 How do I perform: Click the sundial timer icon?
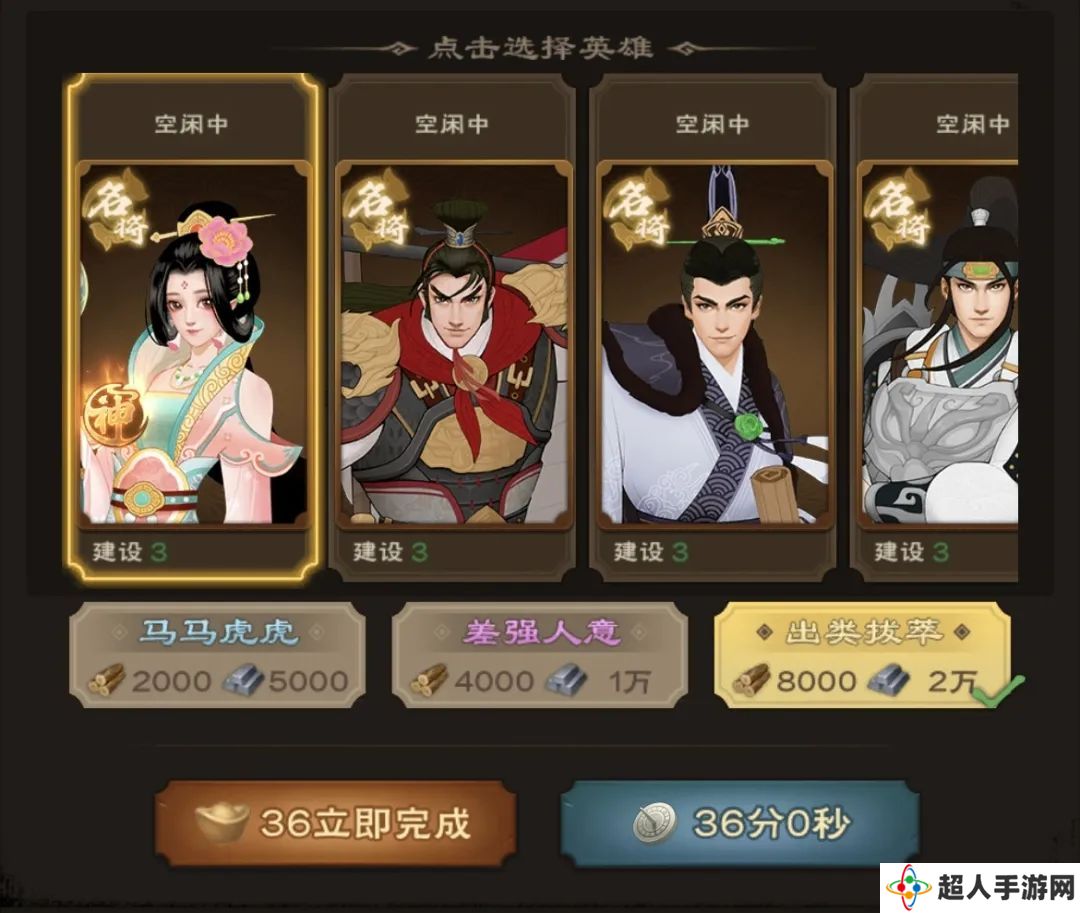point(654,823)
